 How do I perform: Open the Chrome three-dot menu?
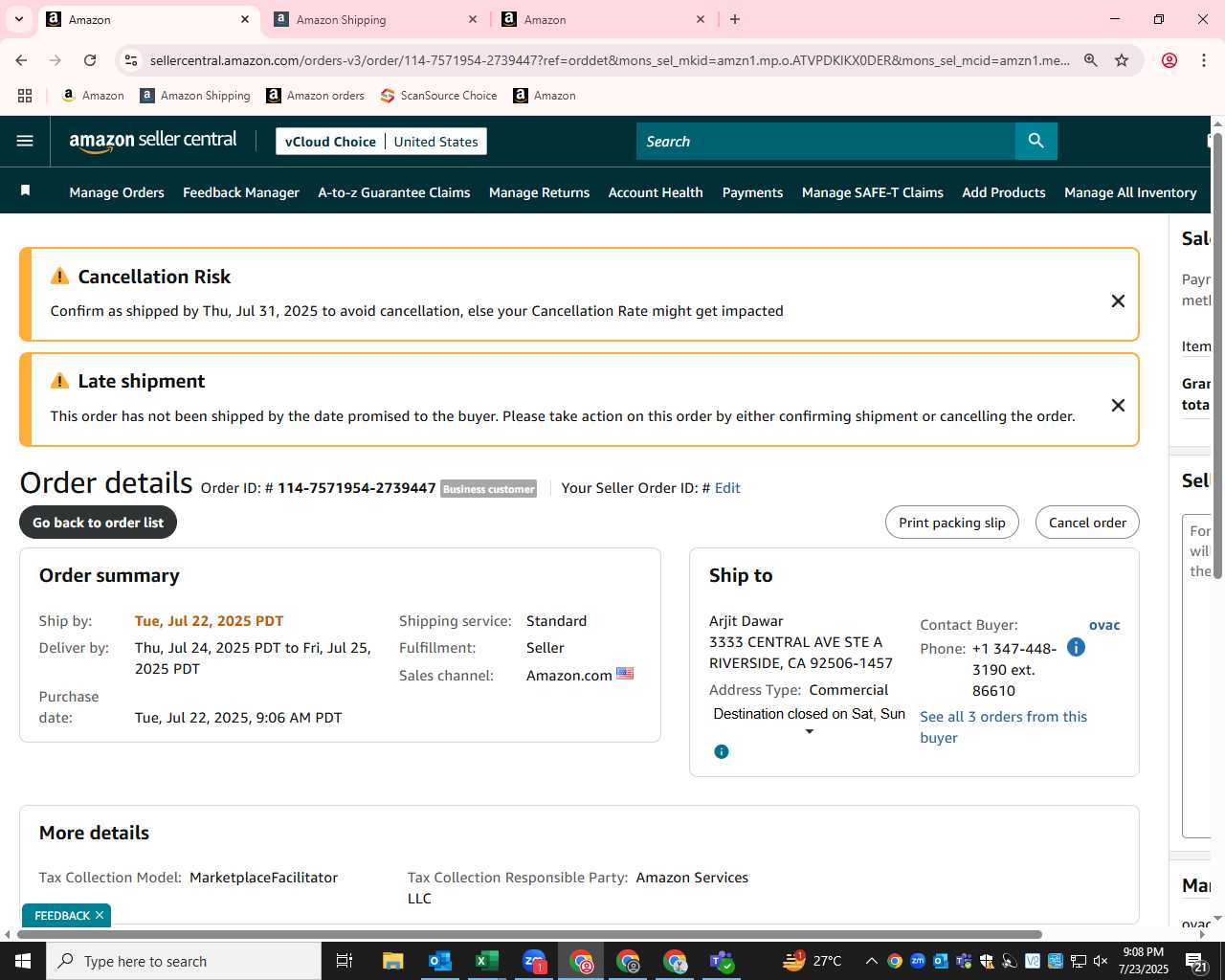[x=1204, y=60]
